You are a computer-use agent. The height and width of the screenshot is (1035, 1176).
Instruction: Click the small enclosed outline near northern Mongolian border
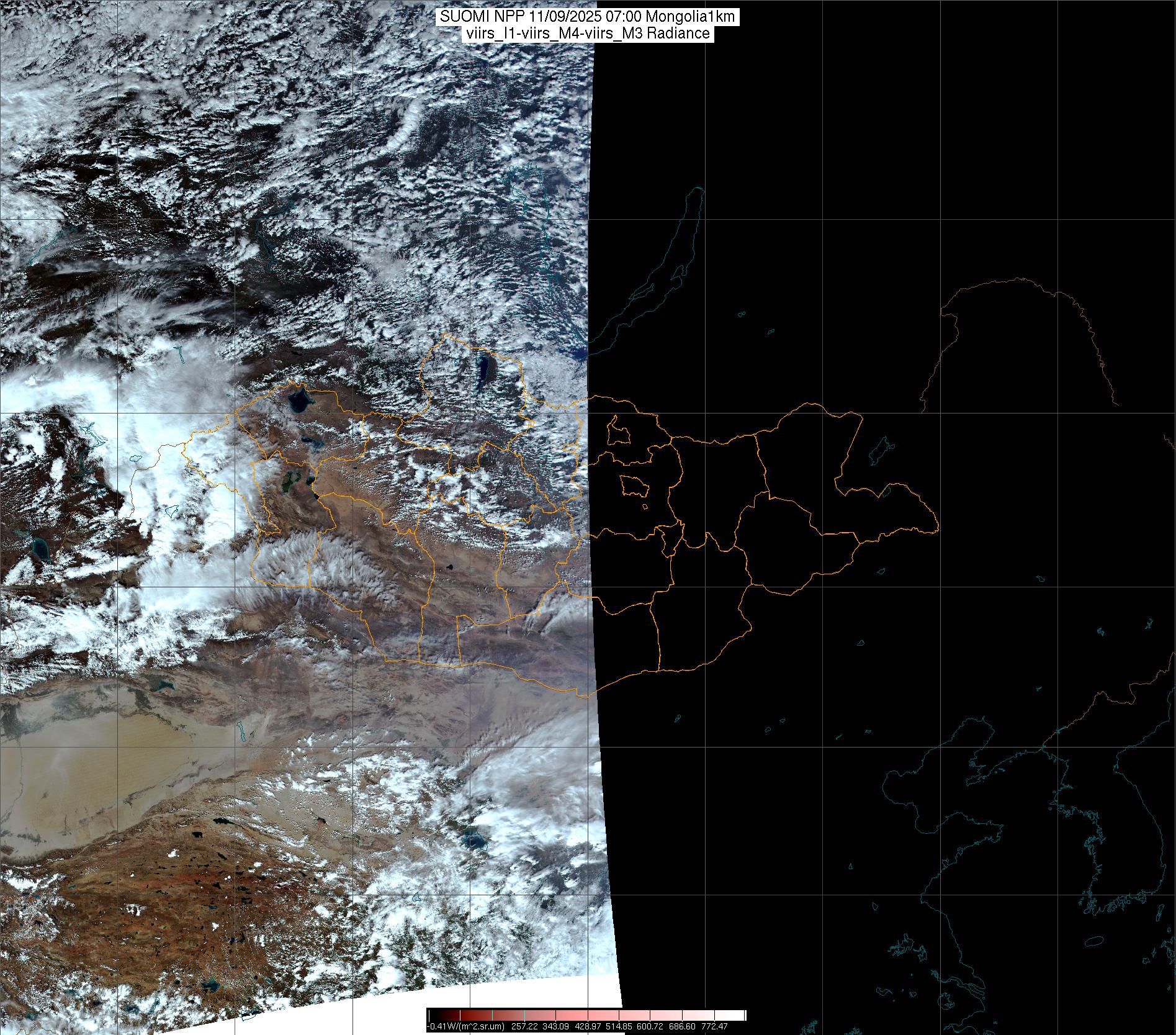coord(616,432)
